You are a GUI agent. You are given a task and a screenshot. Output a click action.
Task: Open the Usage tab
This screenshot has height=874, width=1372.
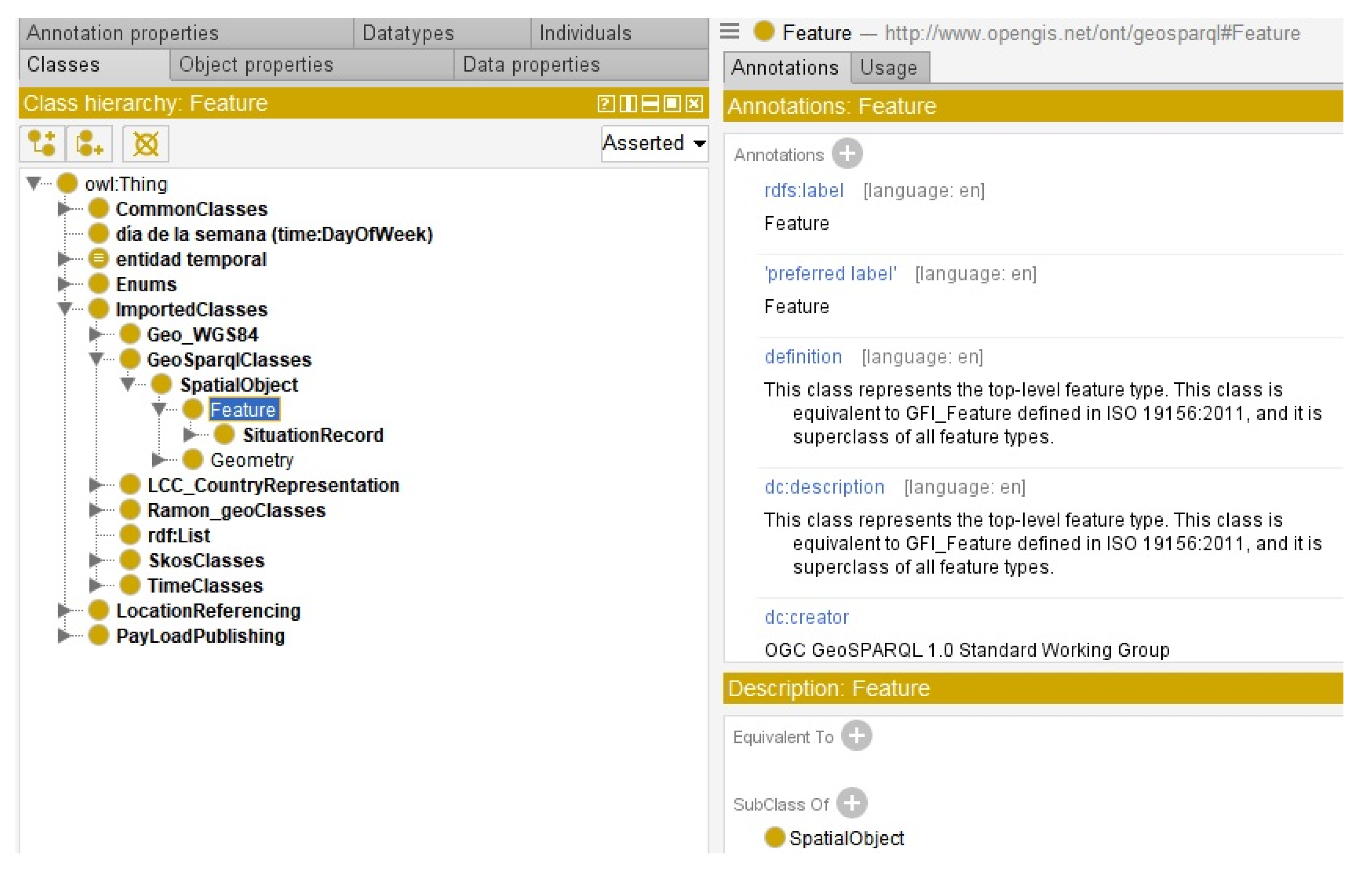pos(888,68)
